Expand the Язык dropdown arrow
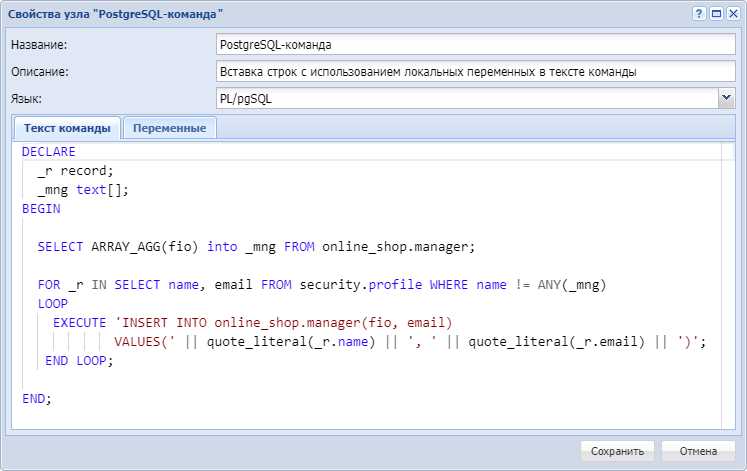The height and width of the screenshot is (471, 747). 727,99
